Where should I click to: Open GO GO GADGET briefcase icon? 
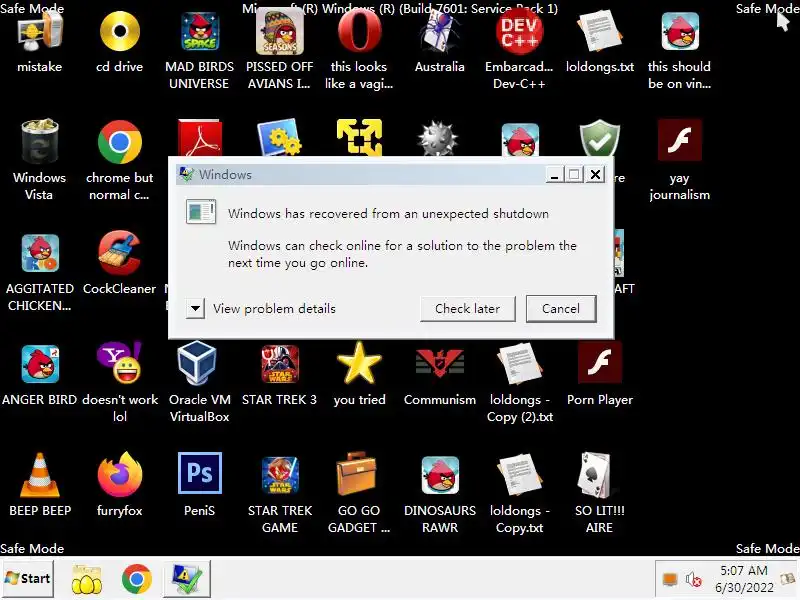click(x=357, y=473)
